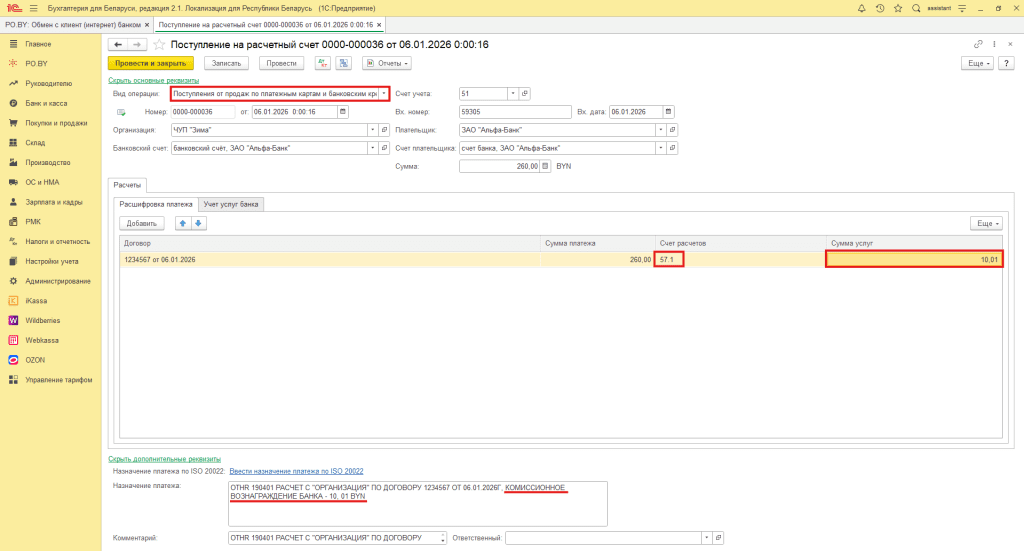The width and height of the screenshot is (1024, 551).
Task: Switch to Учет услуг банка tab
Action: [x=231, y=204]
